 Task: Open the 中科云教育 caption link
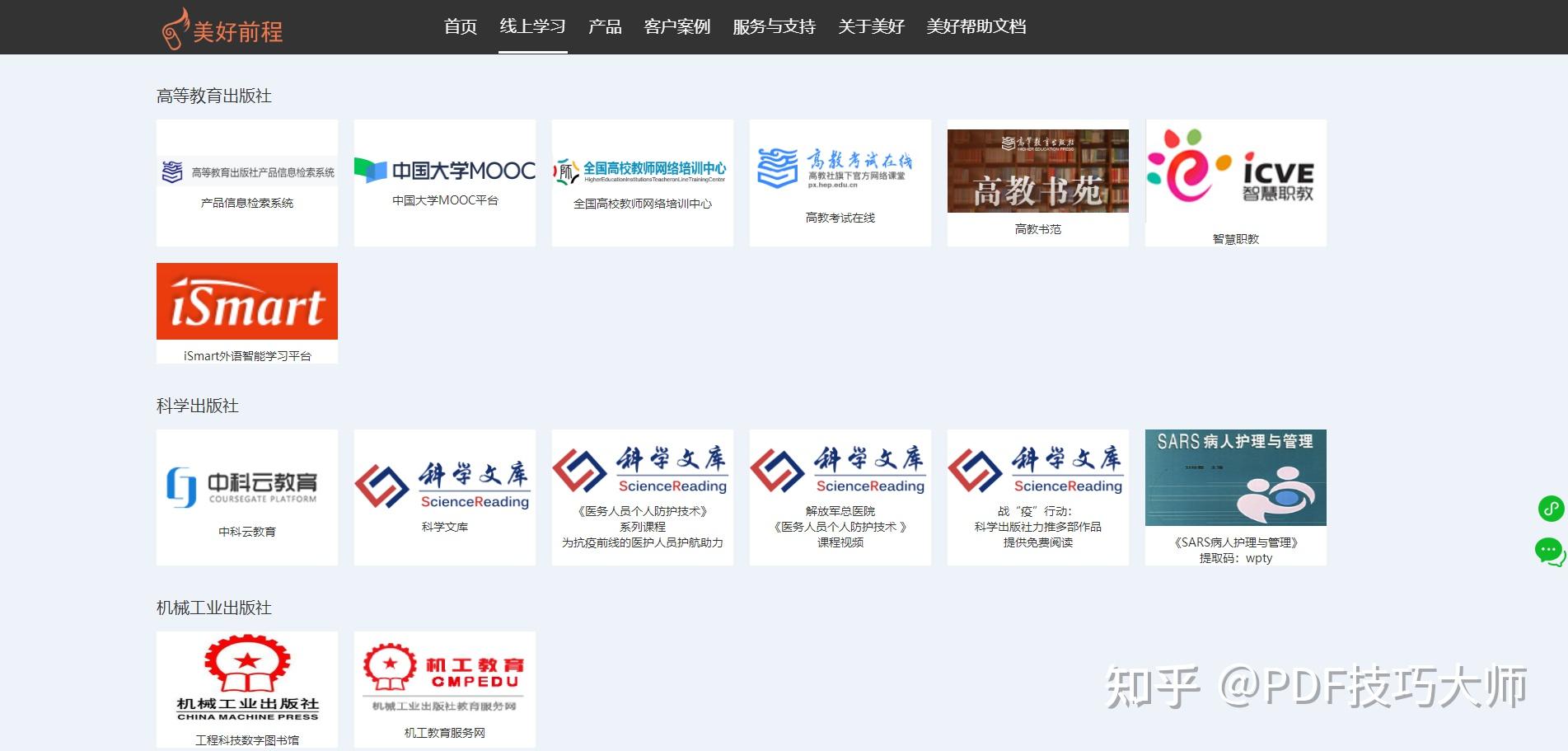[247, 532]
